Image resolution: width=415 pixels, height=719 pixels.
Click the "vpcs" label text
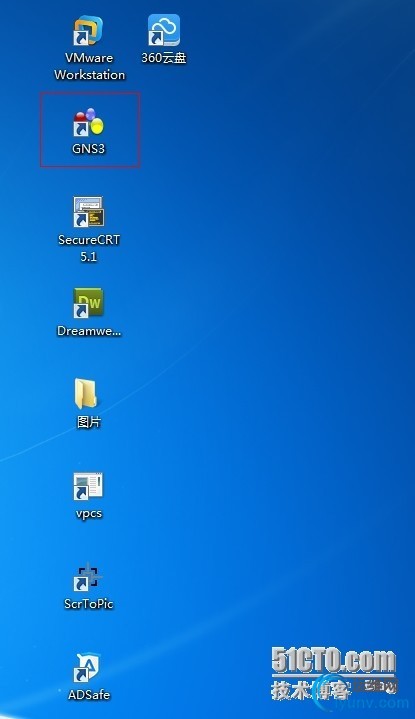[x=89, y=514]
